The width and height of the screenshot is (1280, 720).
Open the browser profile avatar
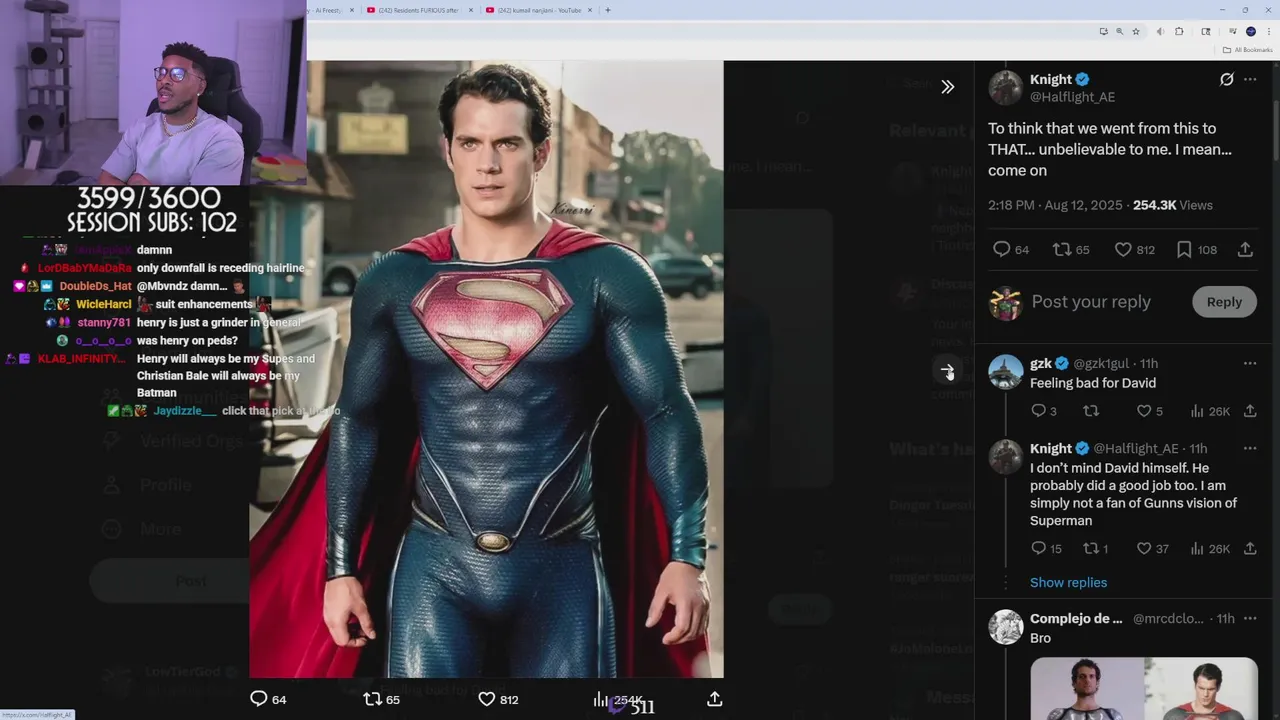coord(1251,31)
